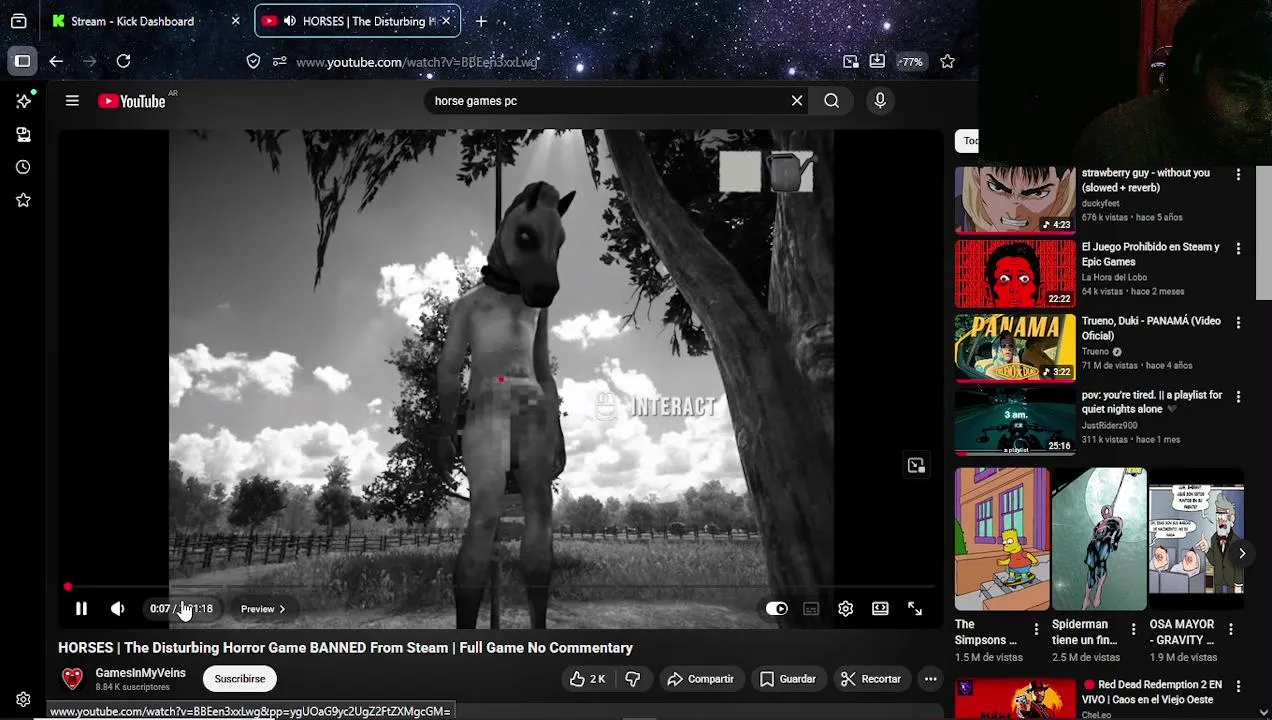
Task: Open tracking protection shield icon
Action: click(254, 62)
